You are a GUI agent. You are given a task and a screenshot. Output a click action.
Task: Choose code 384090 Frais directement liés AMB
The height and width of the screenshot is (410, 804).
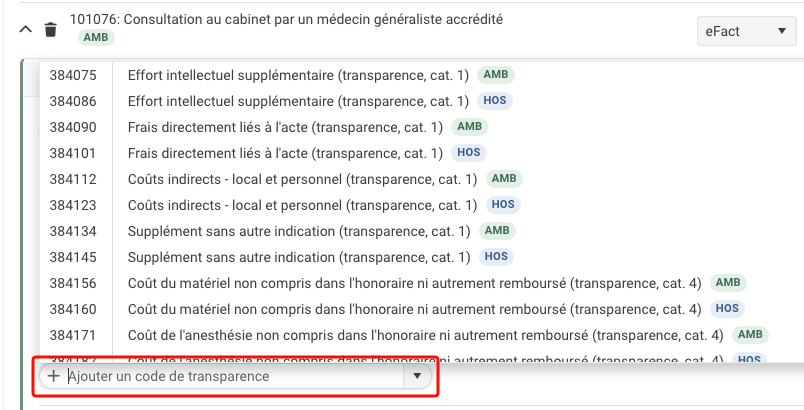[421, 127]
